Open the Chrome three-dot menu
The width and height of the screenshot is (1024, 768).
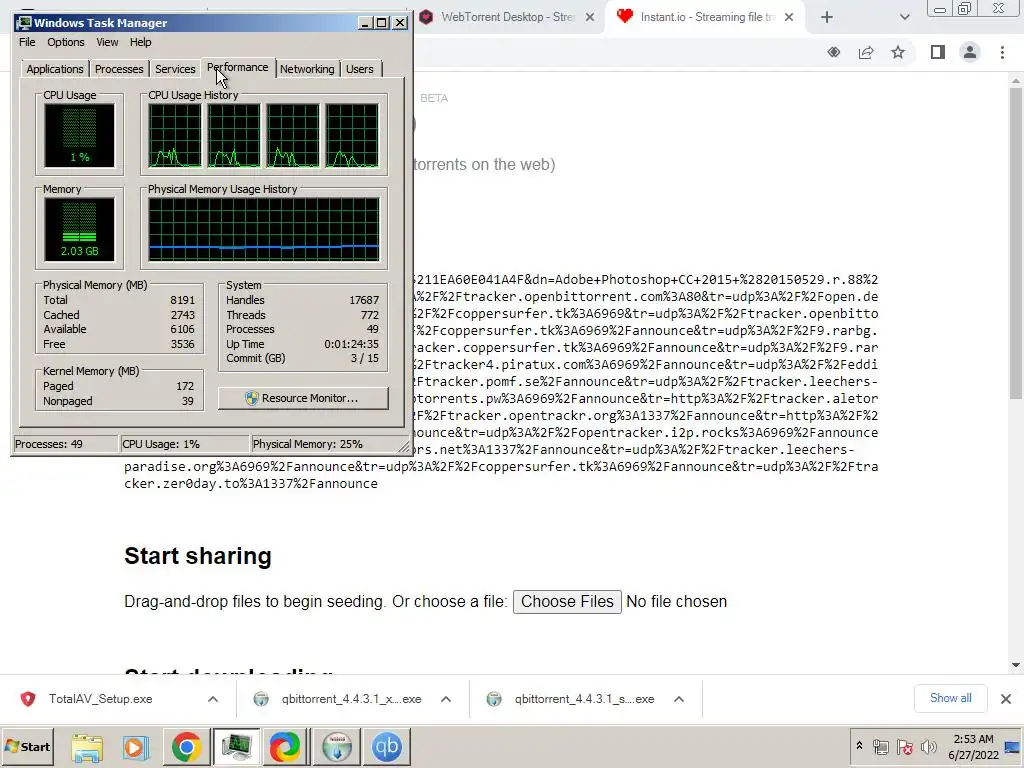click(x=1002, y=52)
